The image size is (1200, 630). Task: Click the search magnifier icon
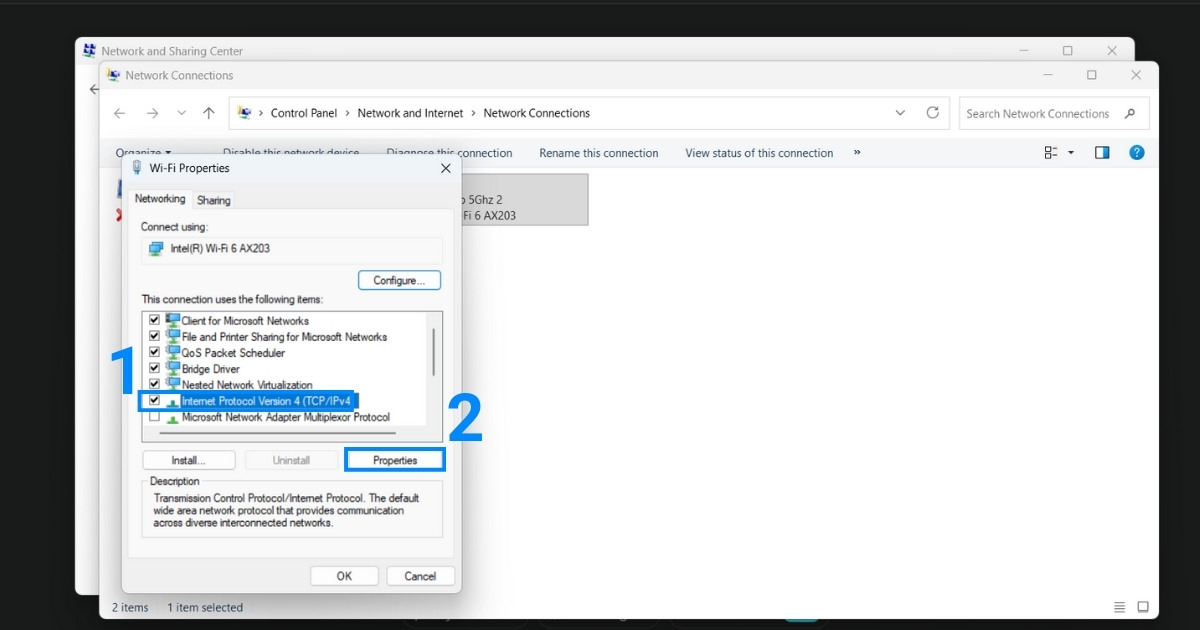pyautogui.click(x=1130, y=114)
